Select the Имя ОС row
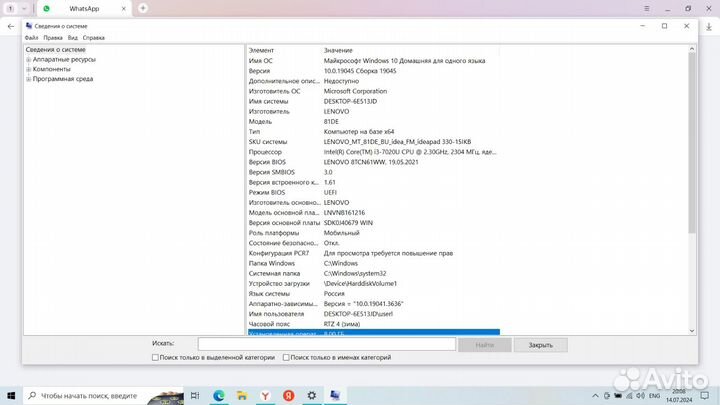 point(373,61)
